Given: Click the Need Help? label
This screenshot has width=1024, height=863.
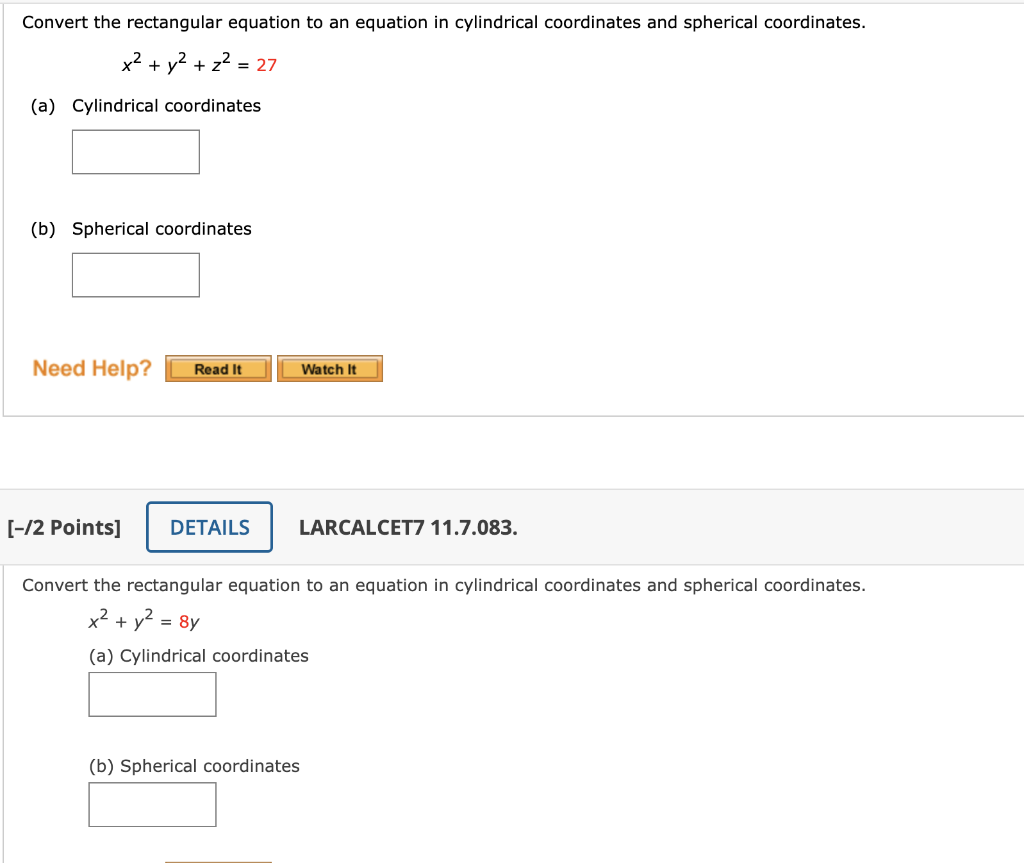Looking at the screenshot, I should 91,368.
